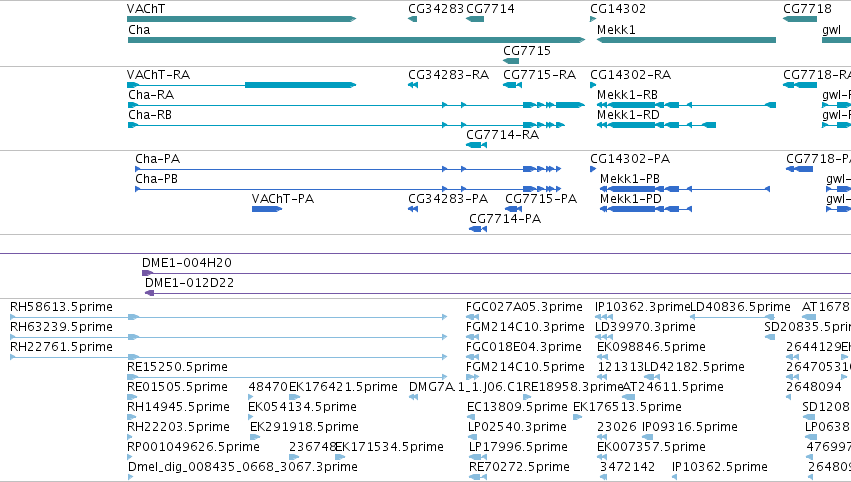Click the RE15250.5prime EST label
851x482 pixels.
pyautogui.click(x=177, y=367)
